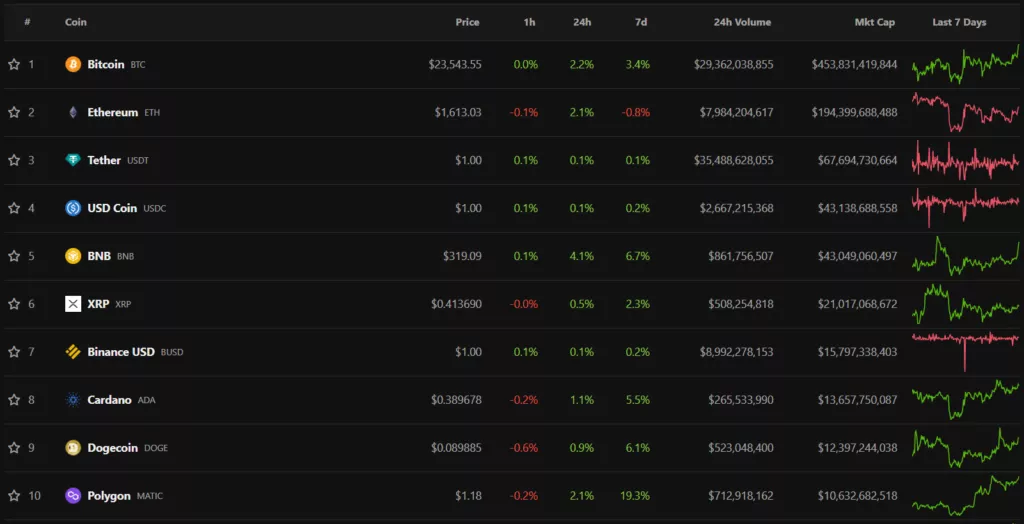
Task: Sort by the 24h change header
Action: coord(583,22)
